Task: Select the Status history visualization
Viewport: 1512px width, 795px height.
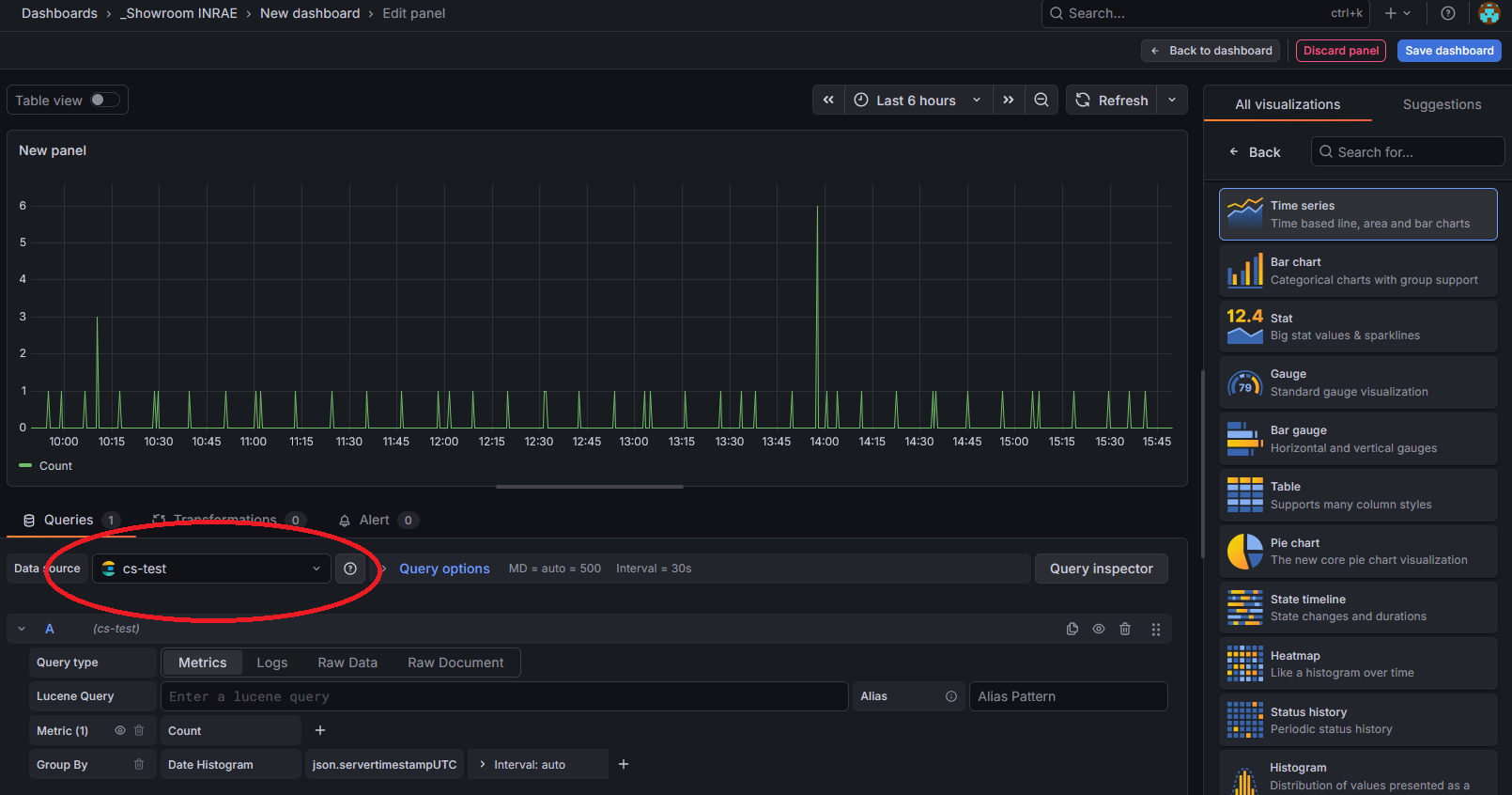Action: click(x=1358, y=720)
